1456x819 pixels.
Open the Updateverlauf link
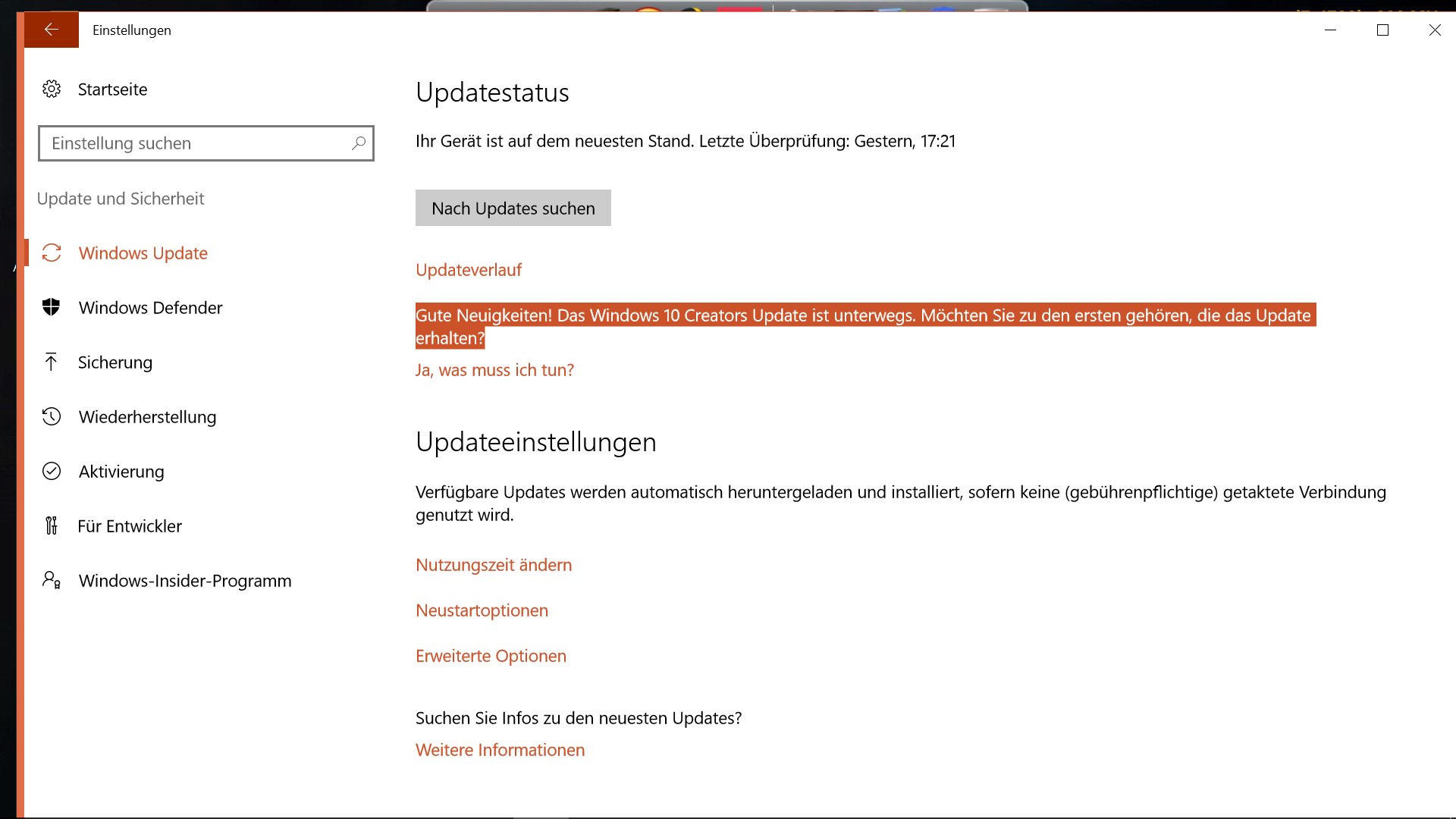pos(469,270)
